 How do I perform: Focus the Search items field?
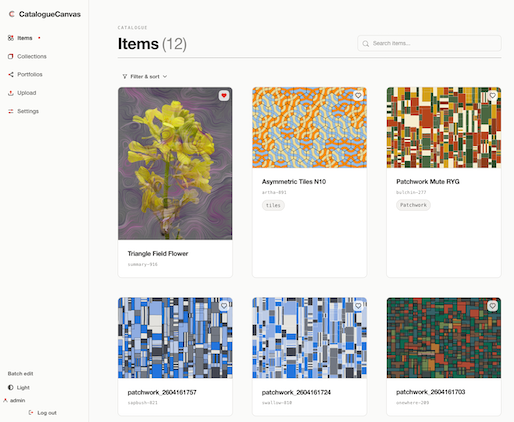429,43
